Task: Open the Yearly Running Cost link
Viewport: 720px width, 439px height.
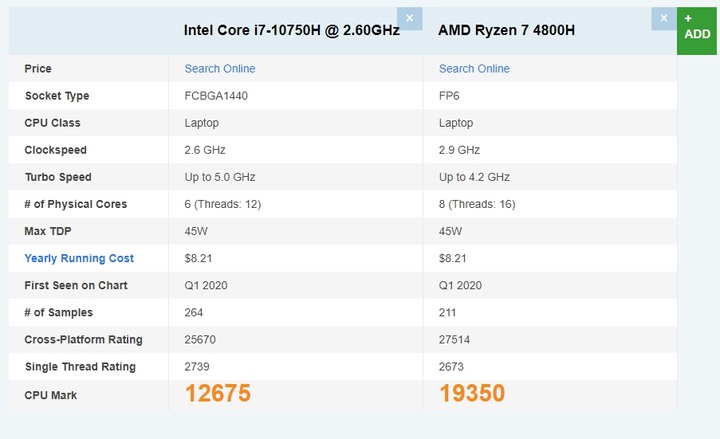Action: 79,258
